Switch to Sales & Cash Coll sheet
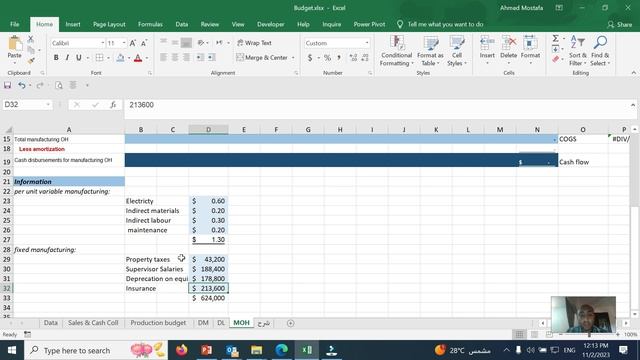Viewport: 640px width, 360px height. [x=93, y=323]
